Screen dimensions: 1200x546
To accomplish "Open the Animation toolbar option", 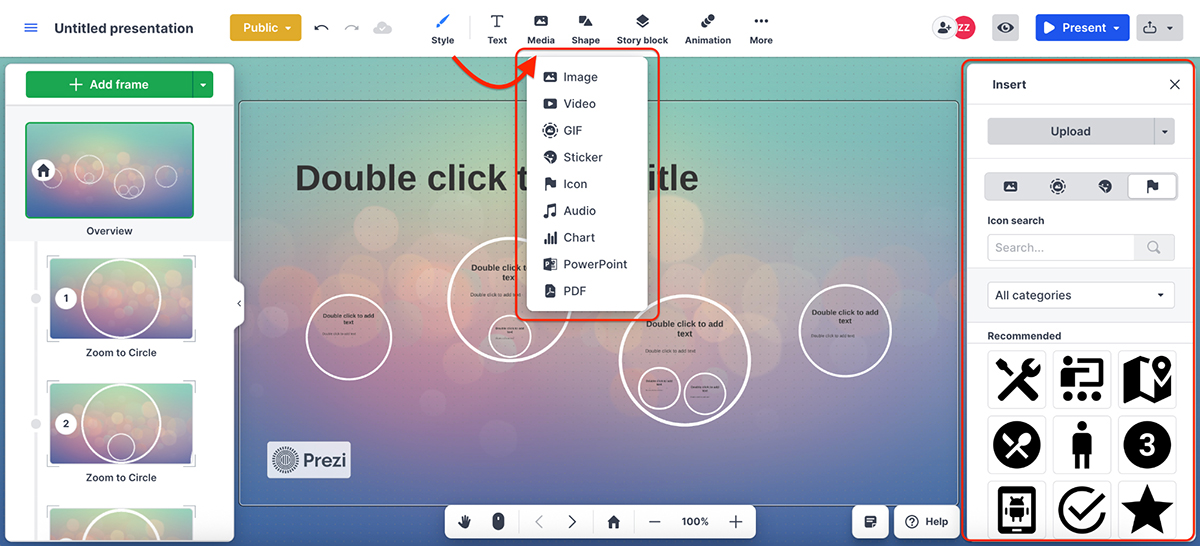I will [x=708, y=28].
